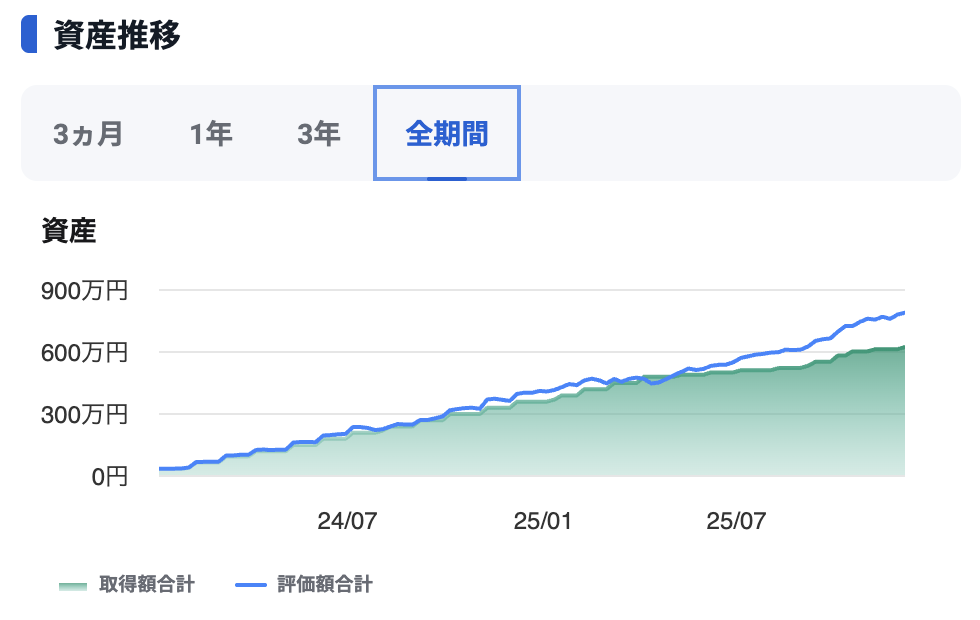Click the 資産 chart title
The height and width of the screenshot is (620, 980).
tap(68, 231)
